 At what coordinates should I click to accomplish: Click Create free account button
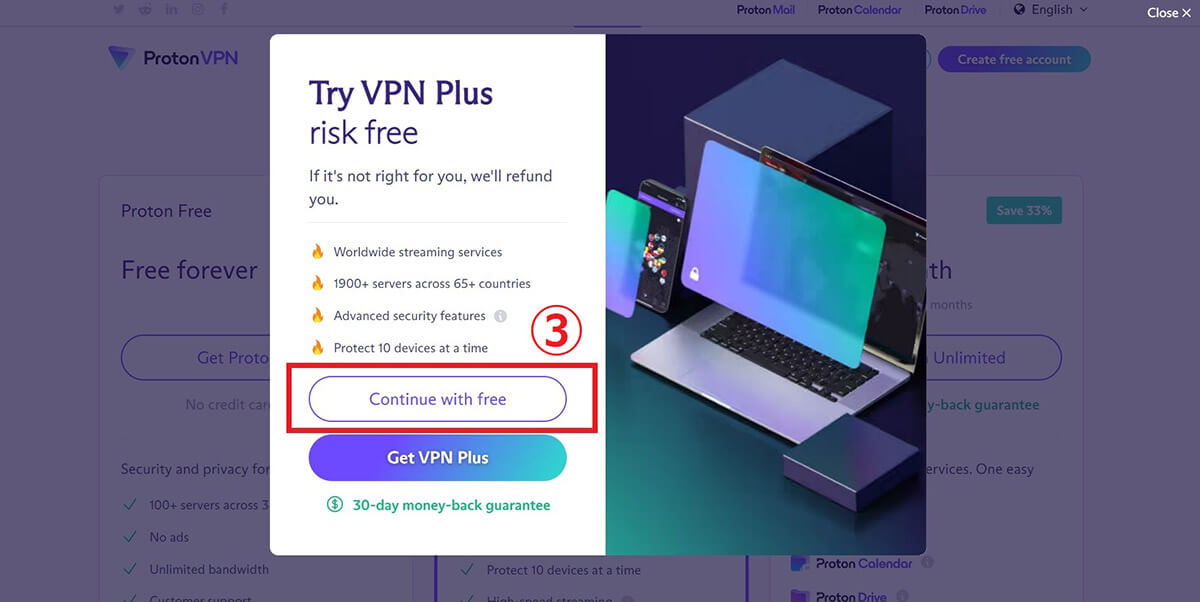1014,59
